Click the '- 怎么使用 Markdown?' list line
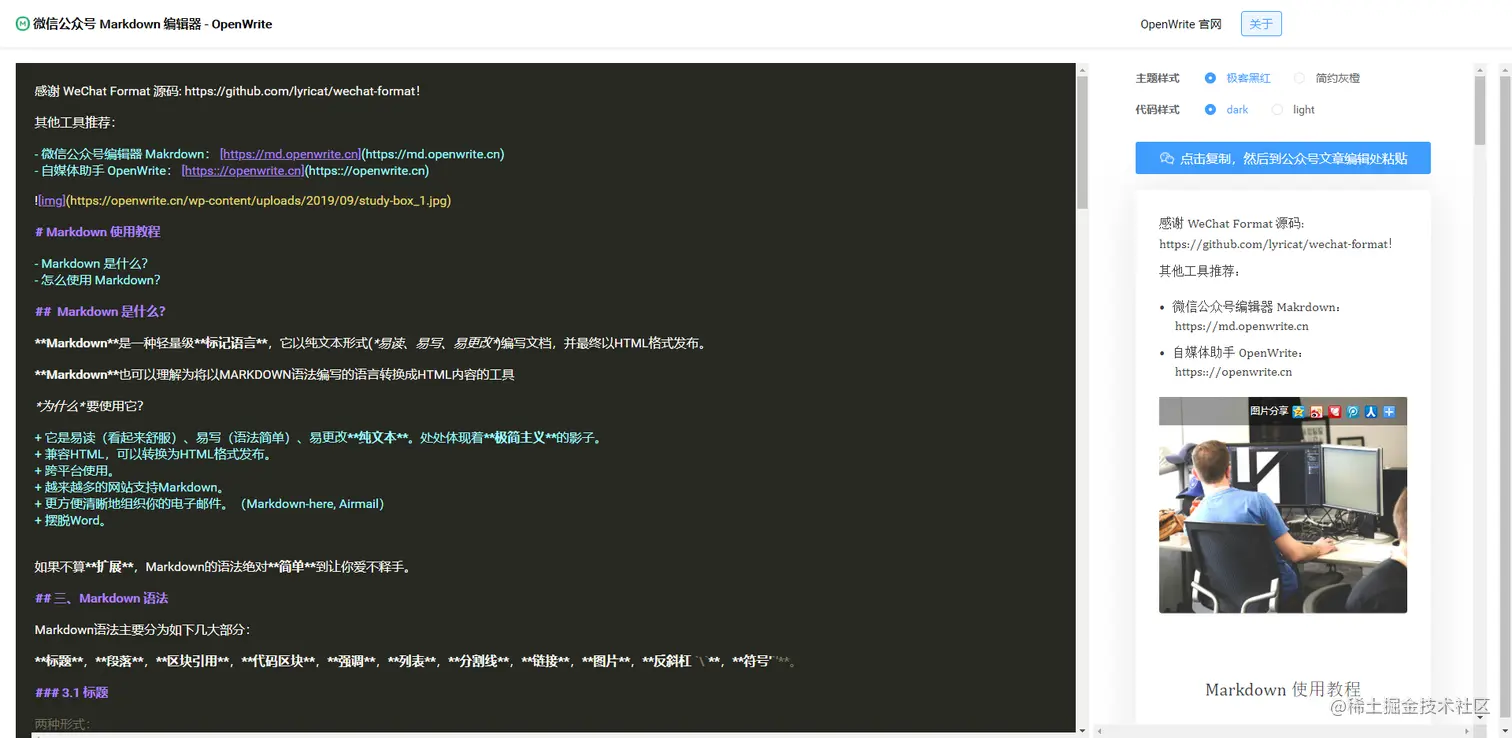 click(97, 280)
